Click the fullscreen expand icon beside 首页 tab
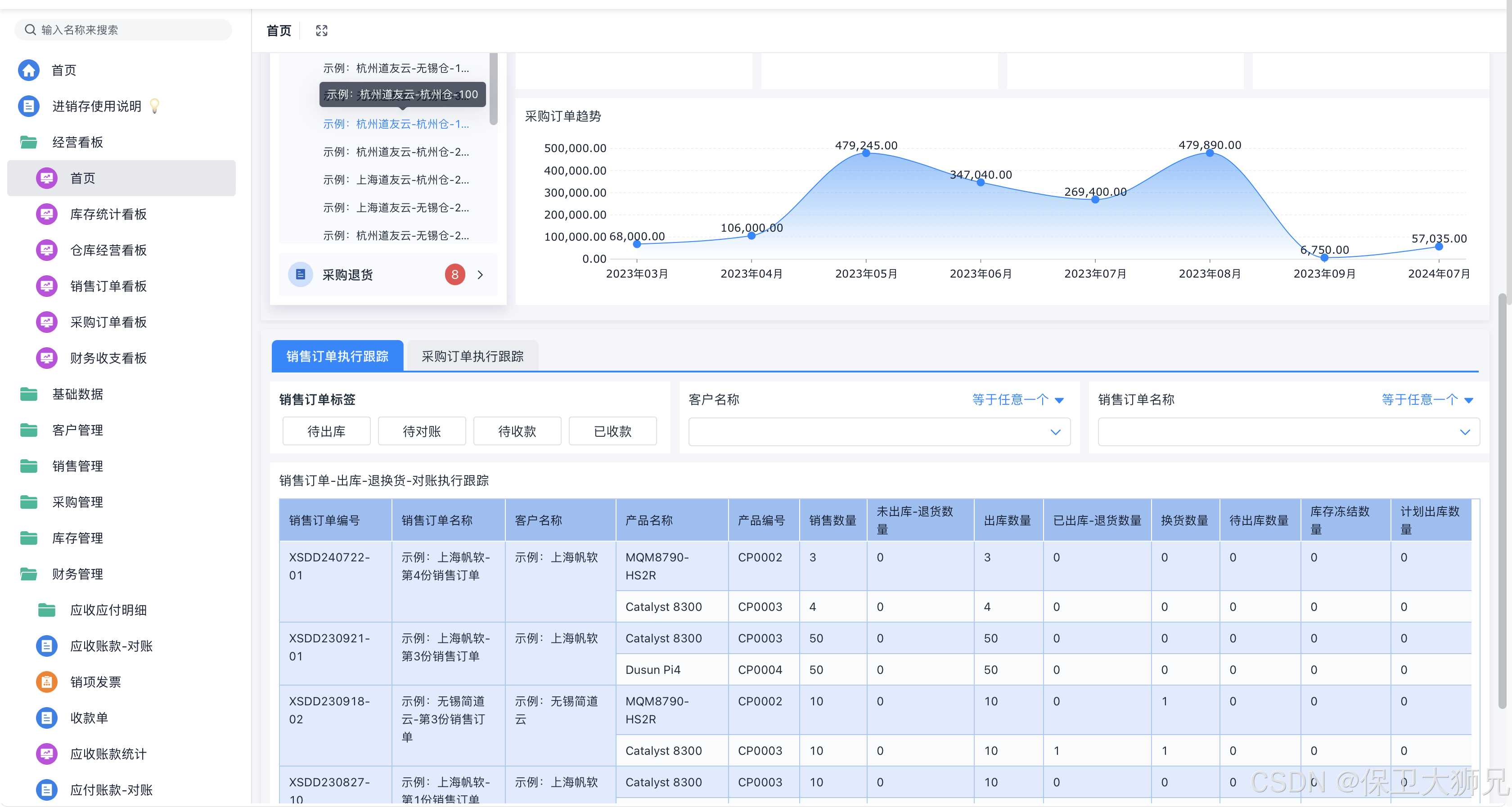The image size is (1512, 807). 321,31
